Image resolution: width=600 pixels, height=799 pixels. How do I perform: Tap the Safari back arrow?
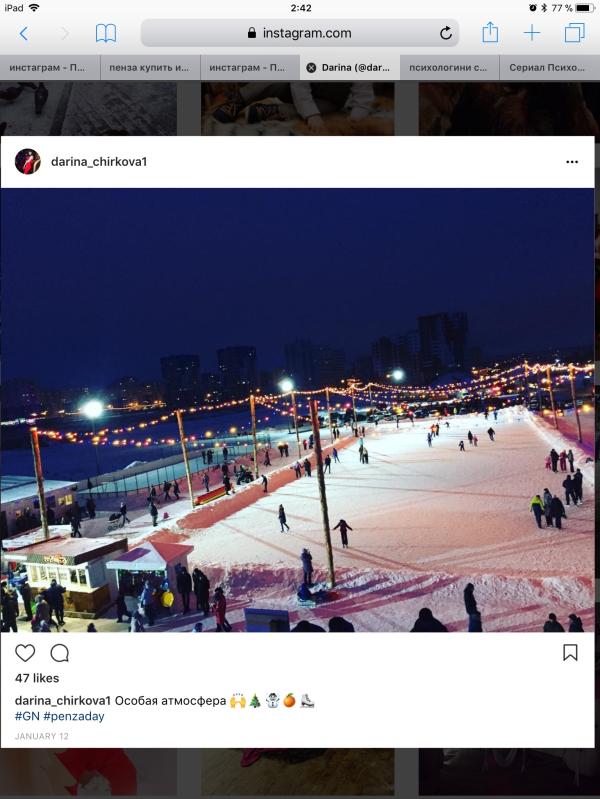23,34
